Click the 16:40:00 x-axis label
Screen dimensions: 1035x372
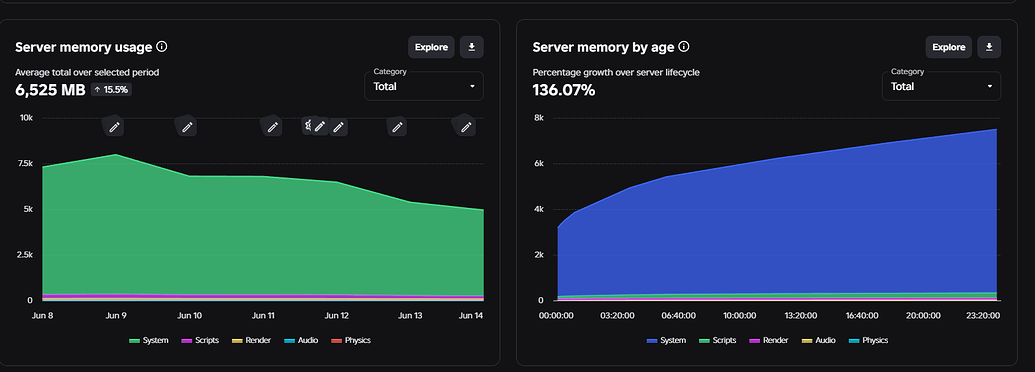coord(861,315)
